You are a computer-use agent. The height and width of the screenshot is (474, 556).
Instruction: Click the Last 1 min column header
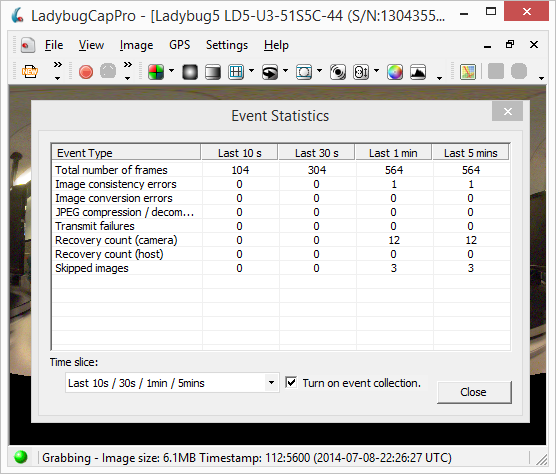coord(393,153)
